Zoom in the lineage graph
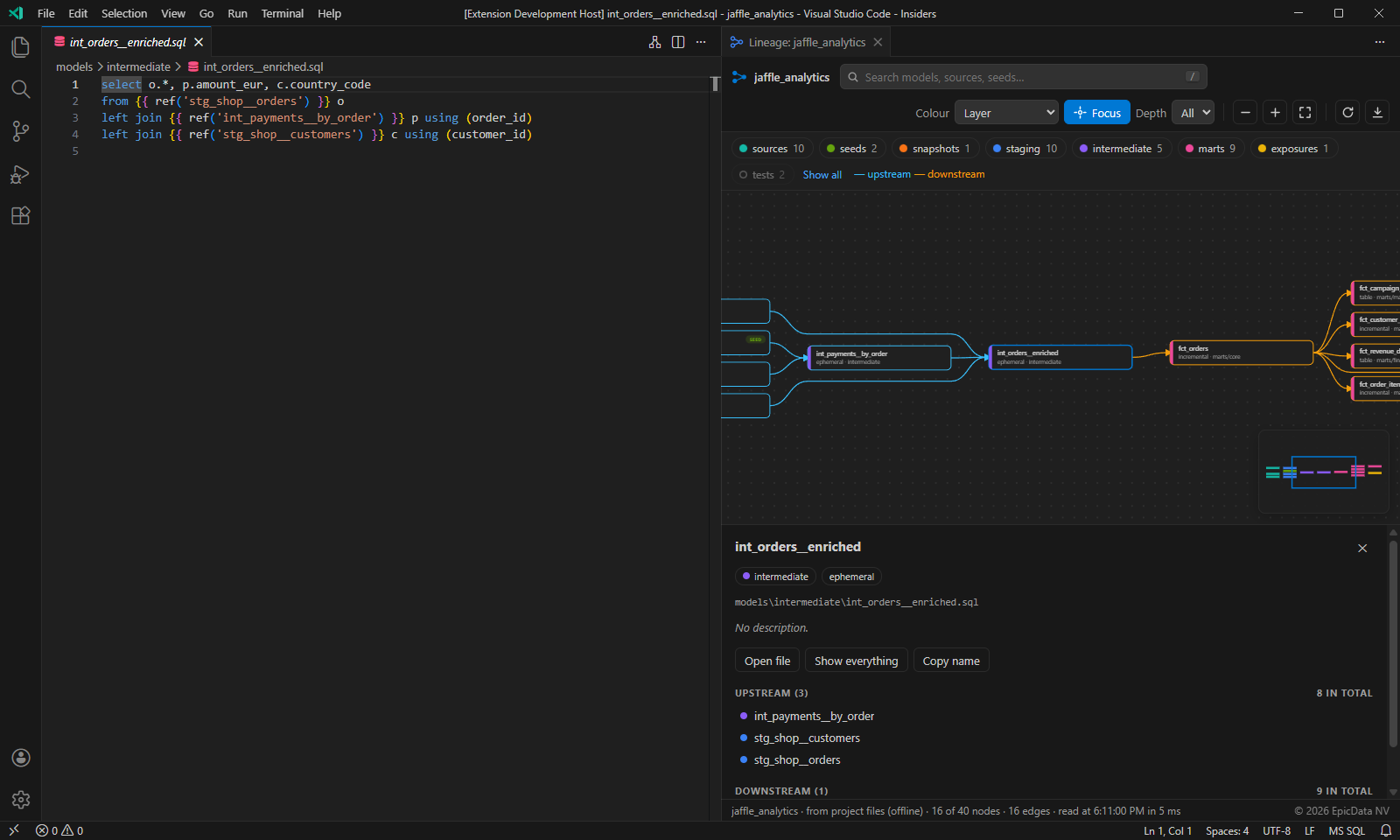Screen dimensions: 1400x840 1275,112
